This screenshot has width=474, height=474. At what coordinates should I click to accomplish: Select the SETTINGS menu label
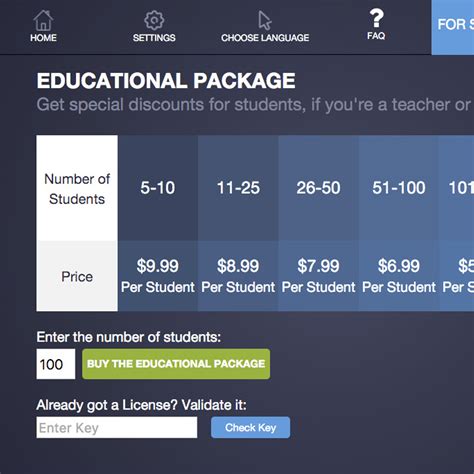154,38
